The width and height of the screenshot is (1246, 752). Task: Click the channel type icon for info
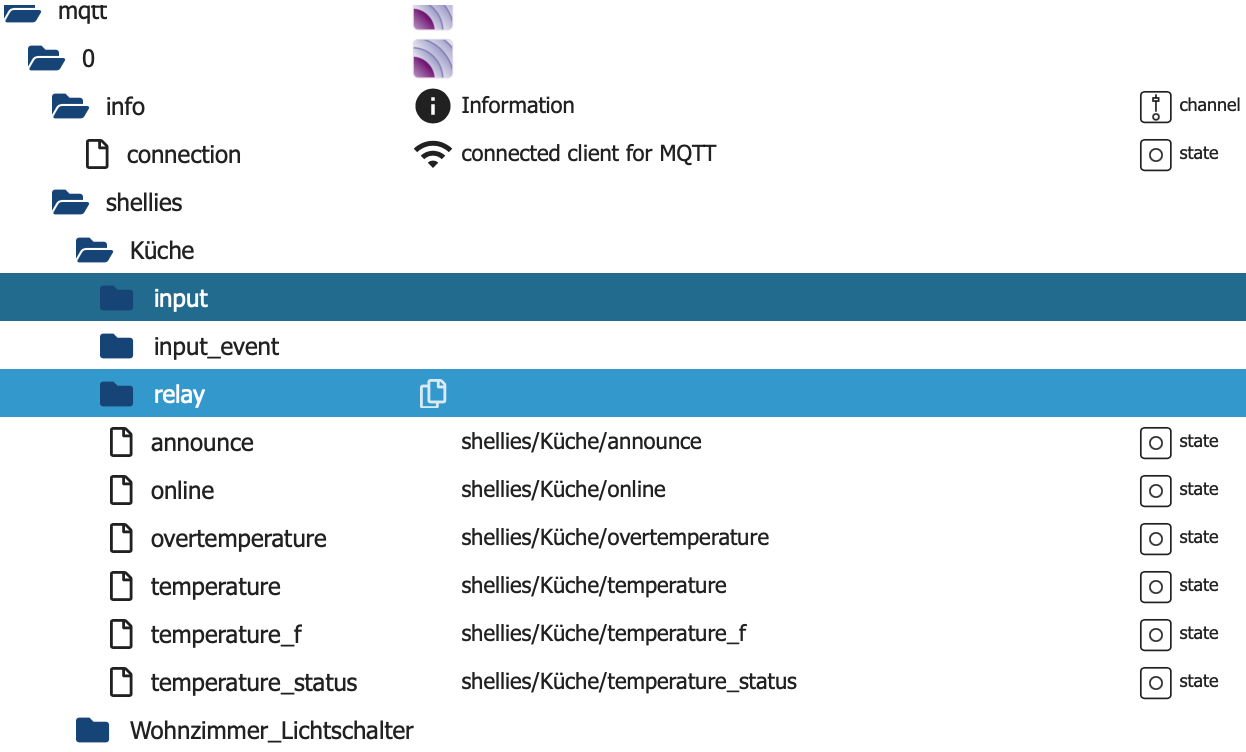point(1155,106)
